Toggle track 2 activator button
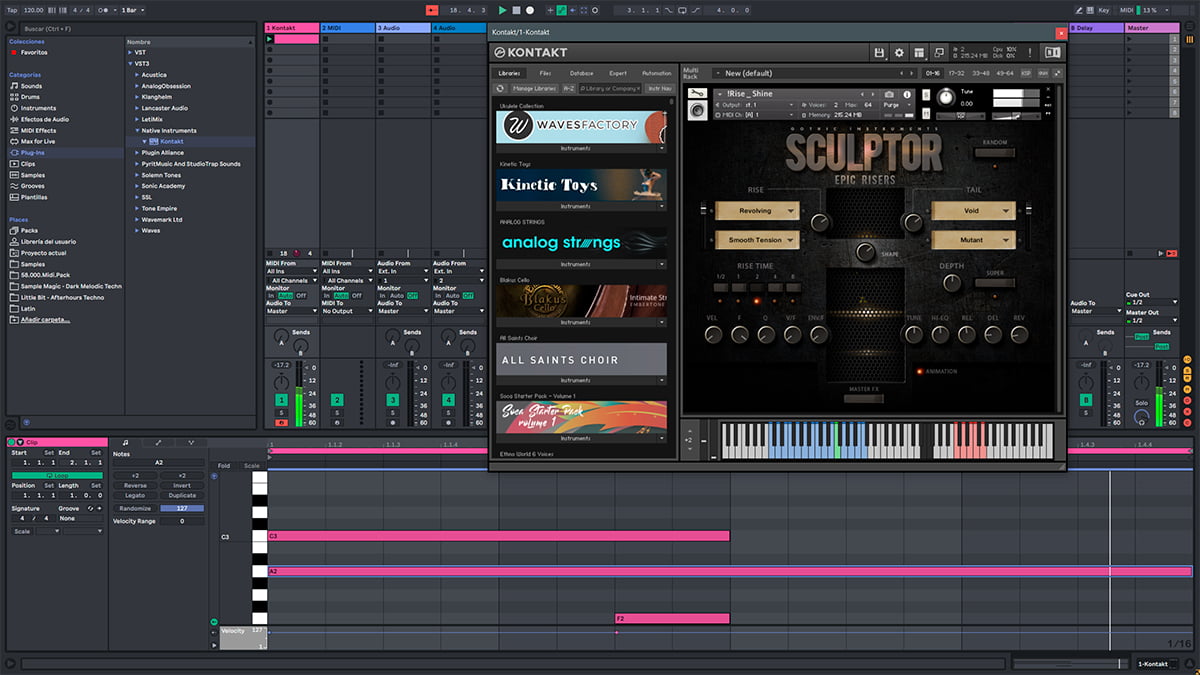The image size is (1200, 675). (x=337, y=400)
